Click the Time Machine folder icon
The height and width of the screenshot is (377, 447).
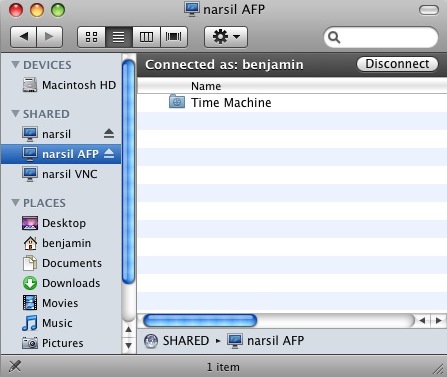click(x=177, y=102)
